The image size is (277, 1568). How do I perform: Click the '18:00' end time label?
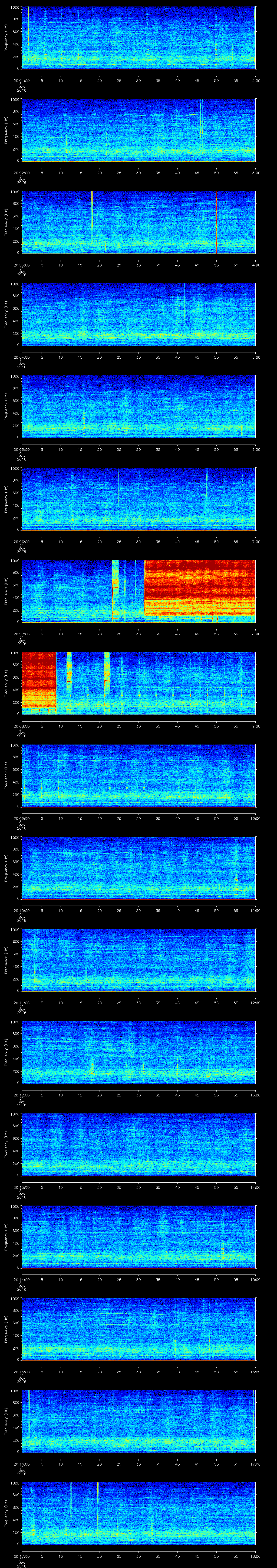click(x=255, y=1556)
